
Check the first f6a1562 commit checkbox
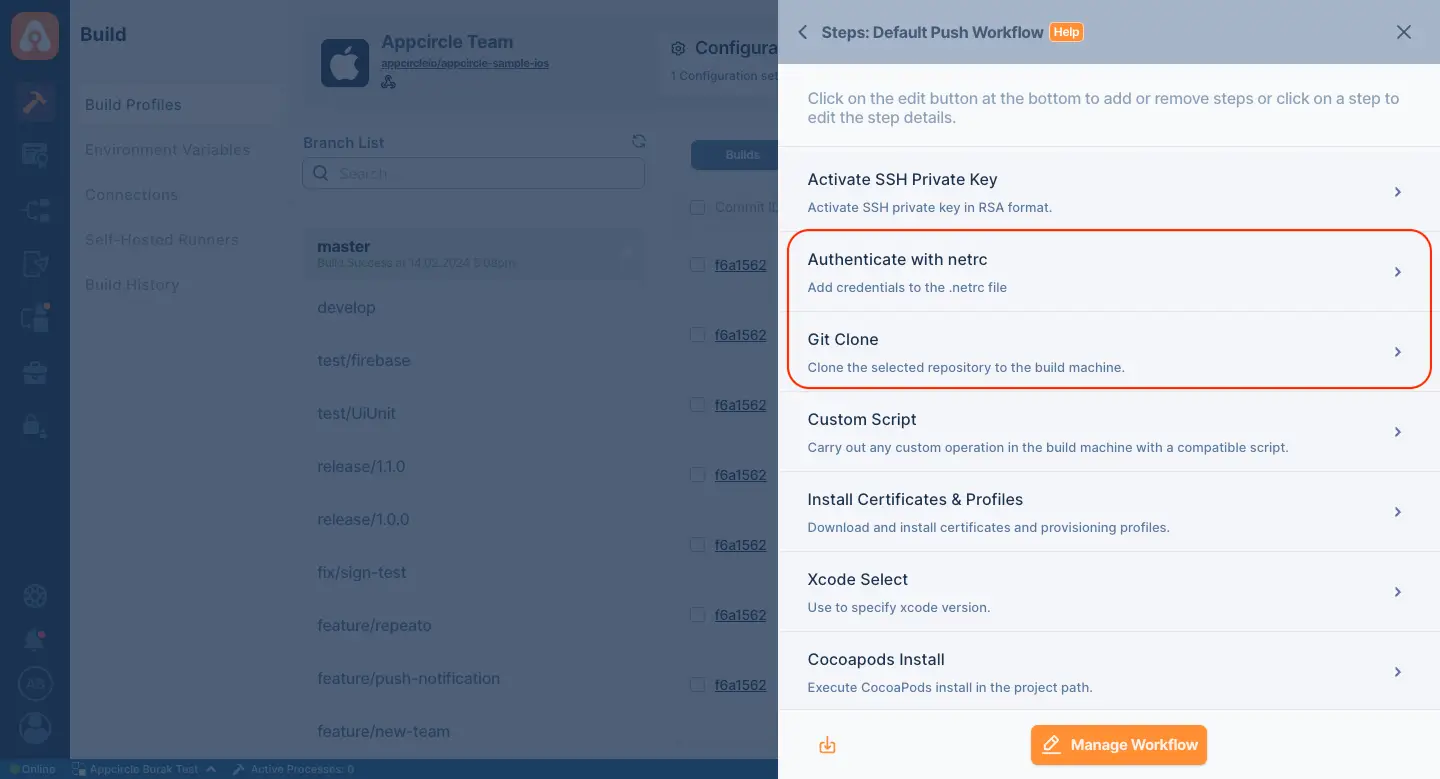pyautogui.click(x=697, y=265)
